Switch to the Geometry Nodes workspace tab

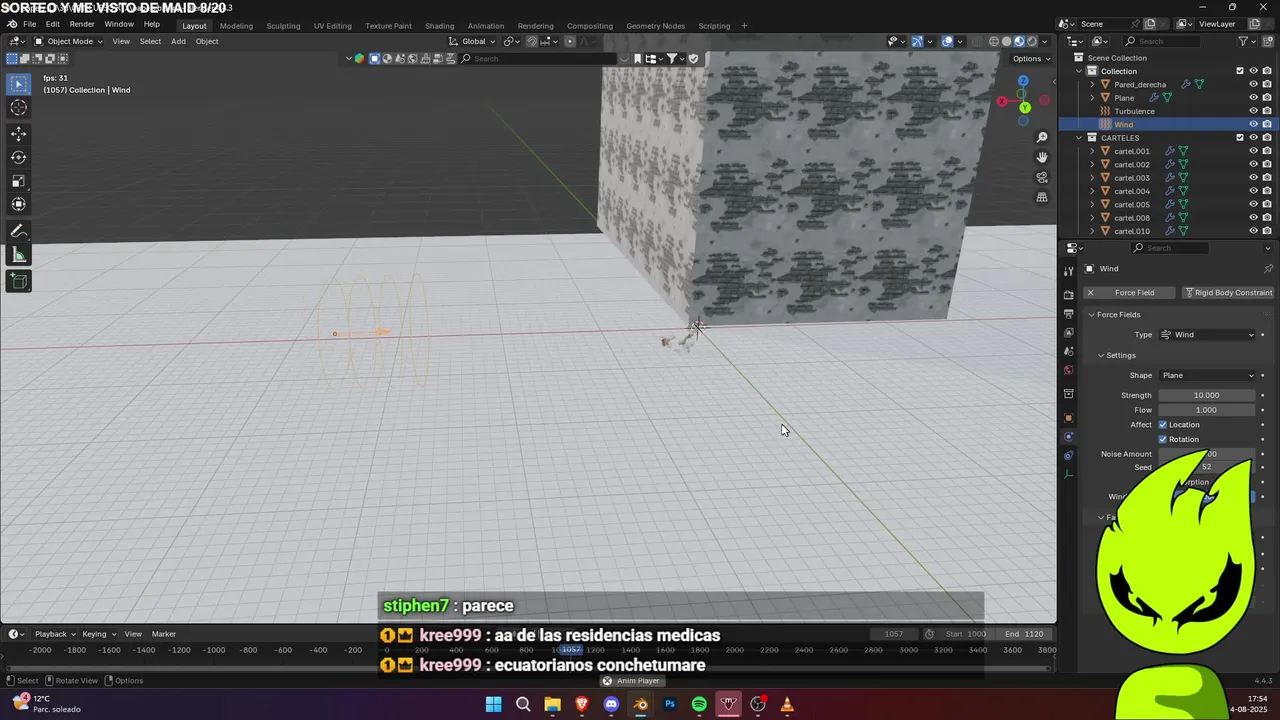[x=655, y=25]
